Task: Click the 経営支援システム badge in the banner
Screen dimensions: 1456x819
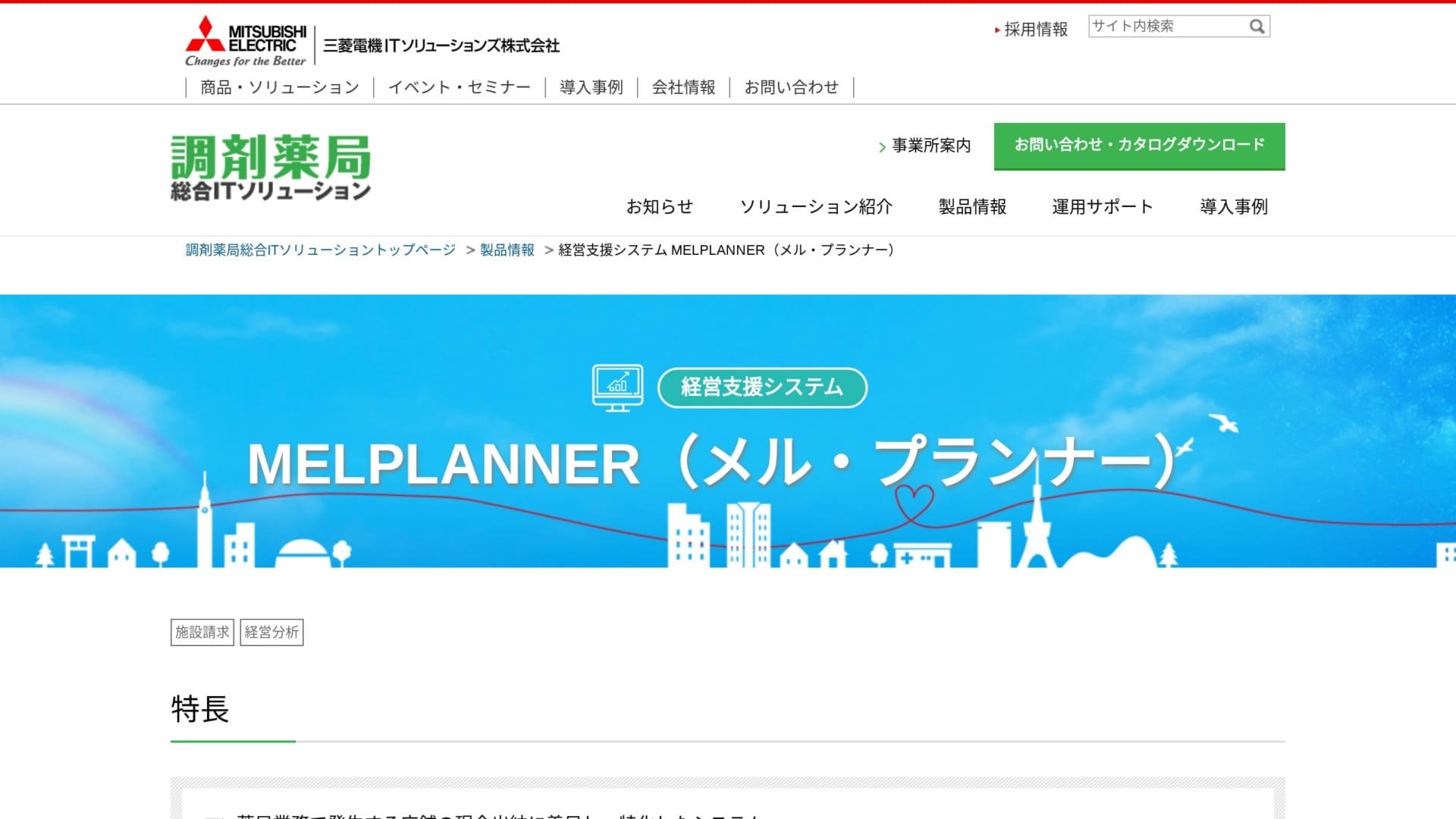Action: [x=761, y=387]
